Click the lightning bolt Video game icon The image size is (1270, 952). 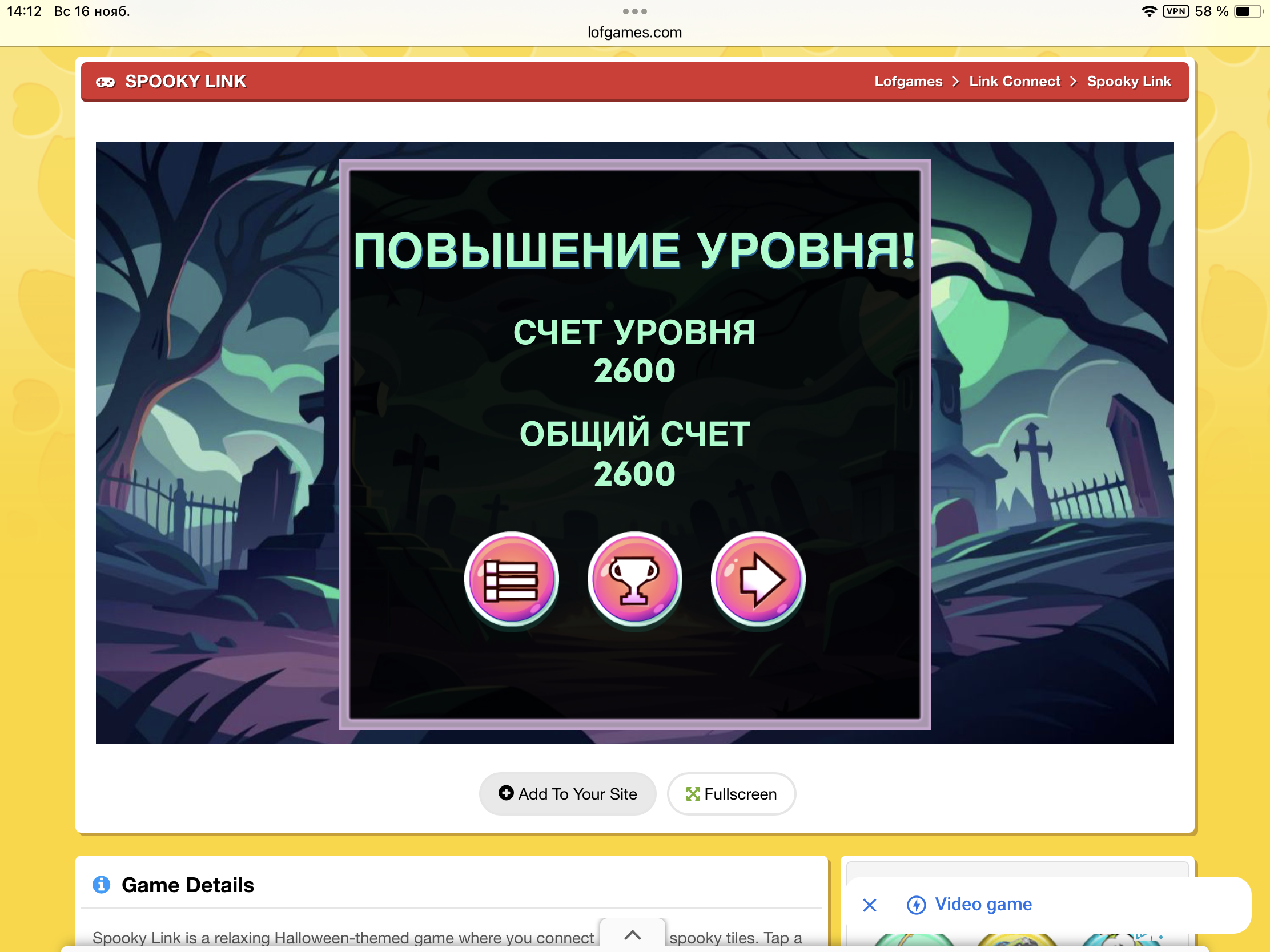tap(916, 905)
